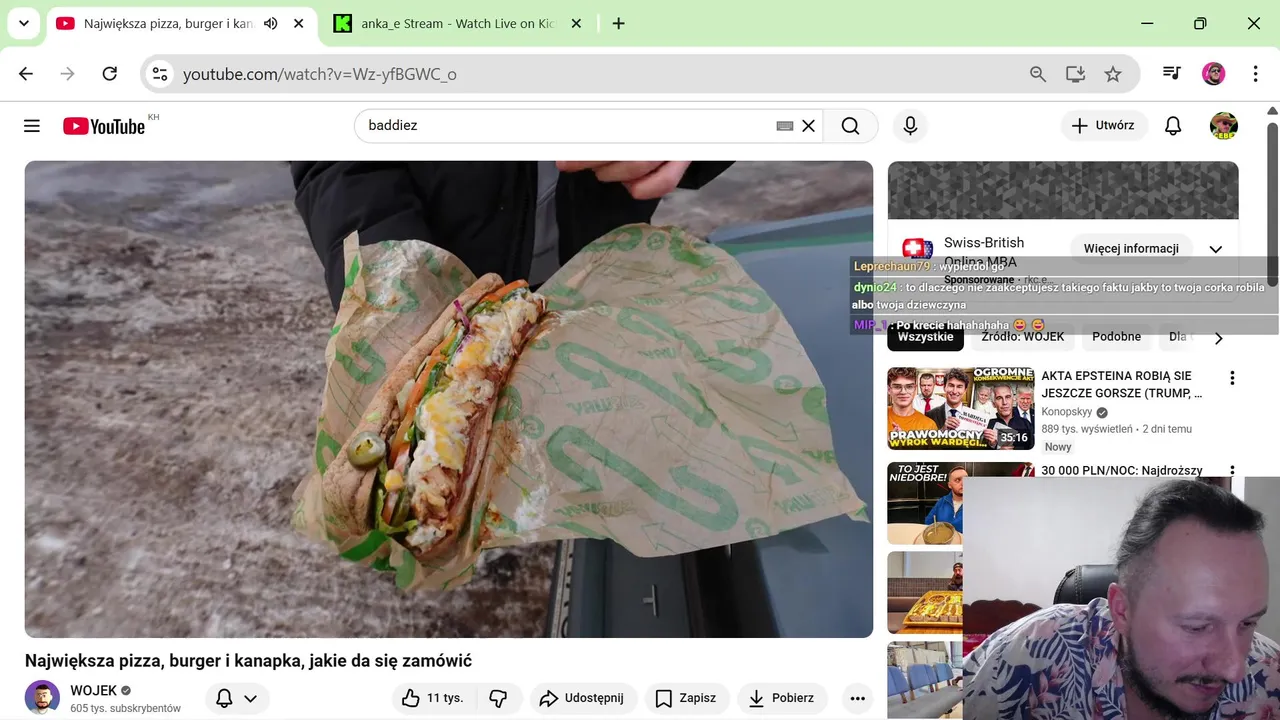Screen dimensions: 1280x720
Task: Go to YouTube home via logo
Action: point(104,126)
